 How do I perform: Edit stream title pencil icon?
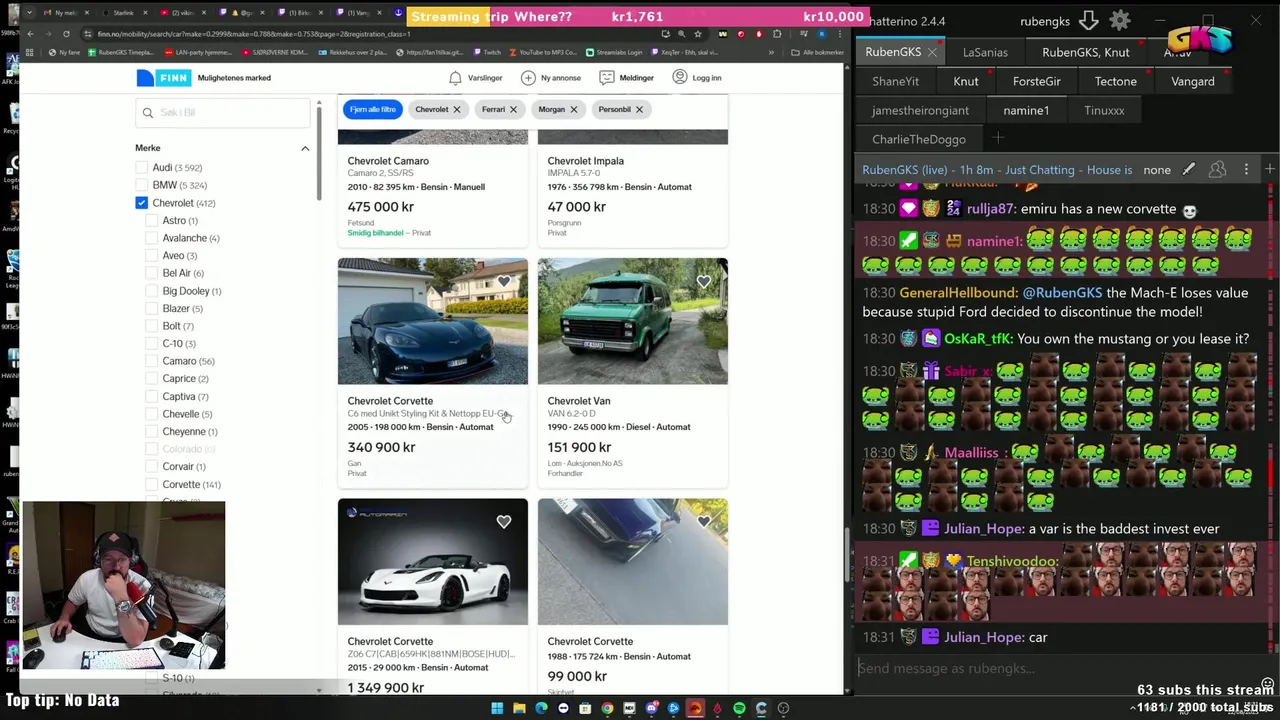(1188, 170)
